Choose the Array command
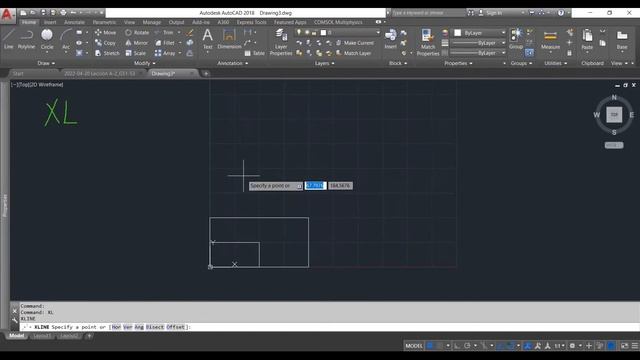The height and width of the screenshot is (360, 640). pyautogui.click(x=165, y=53)
